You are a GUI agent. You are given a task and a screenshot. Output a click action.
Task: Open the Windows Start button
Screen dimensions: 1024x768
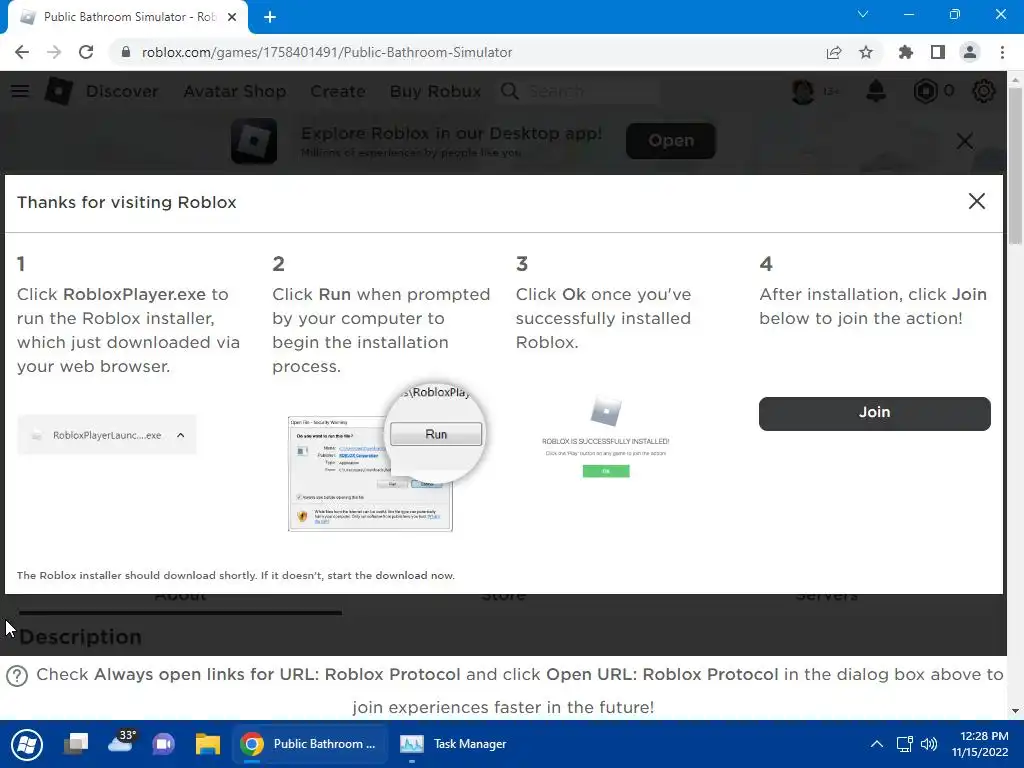(x=26, y=744)
